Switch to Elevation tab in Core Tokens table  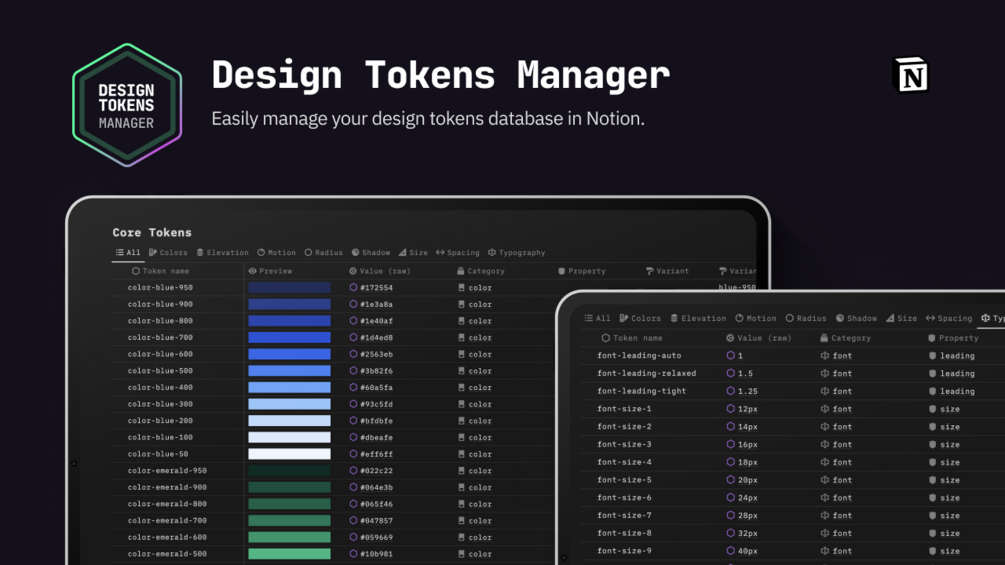pyautogui.click(x=222, y=252)
